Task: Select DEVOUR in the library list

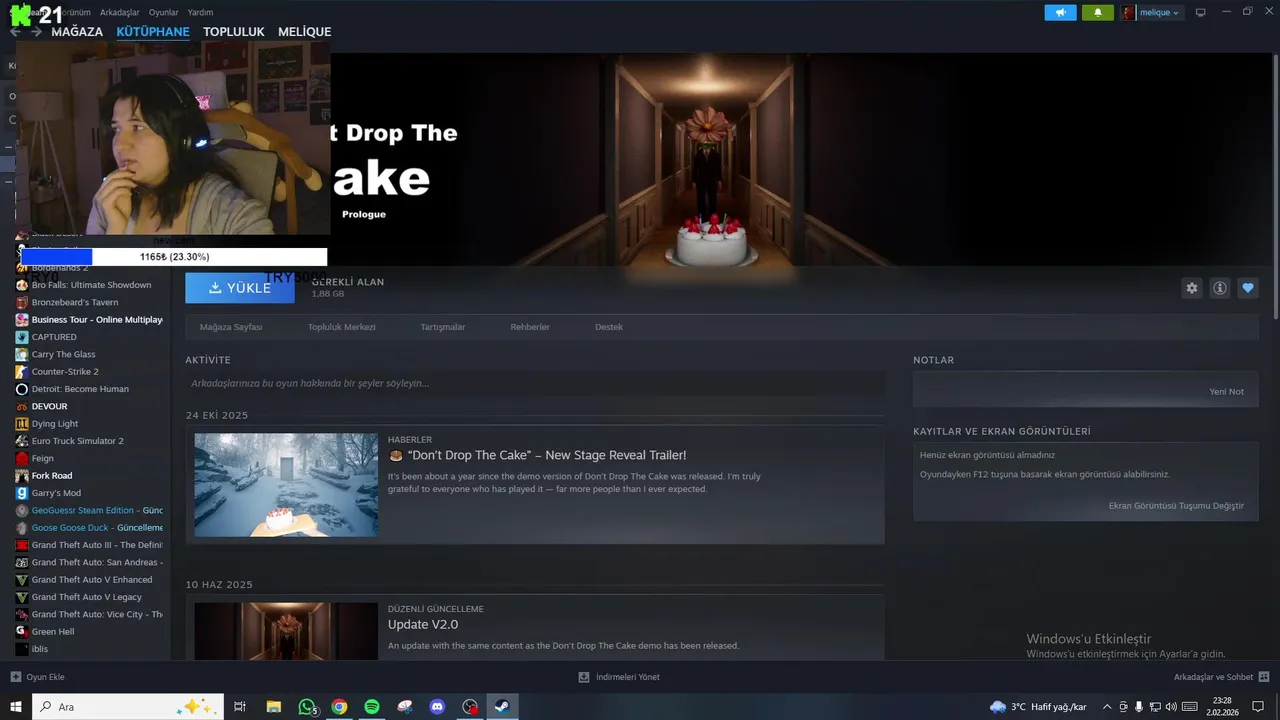Action: click(x=49, y=406)
